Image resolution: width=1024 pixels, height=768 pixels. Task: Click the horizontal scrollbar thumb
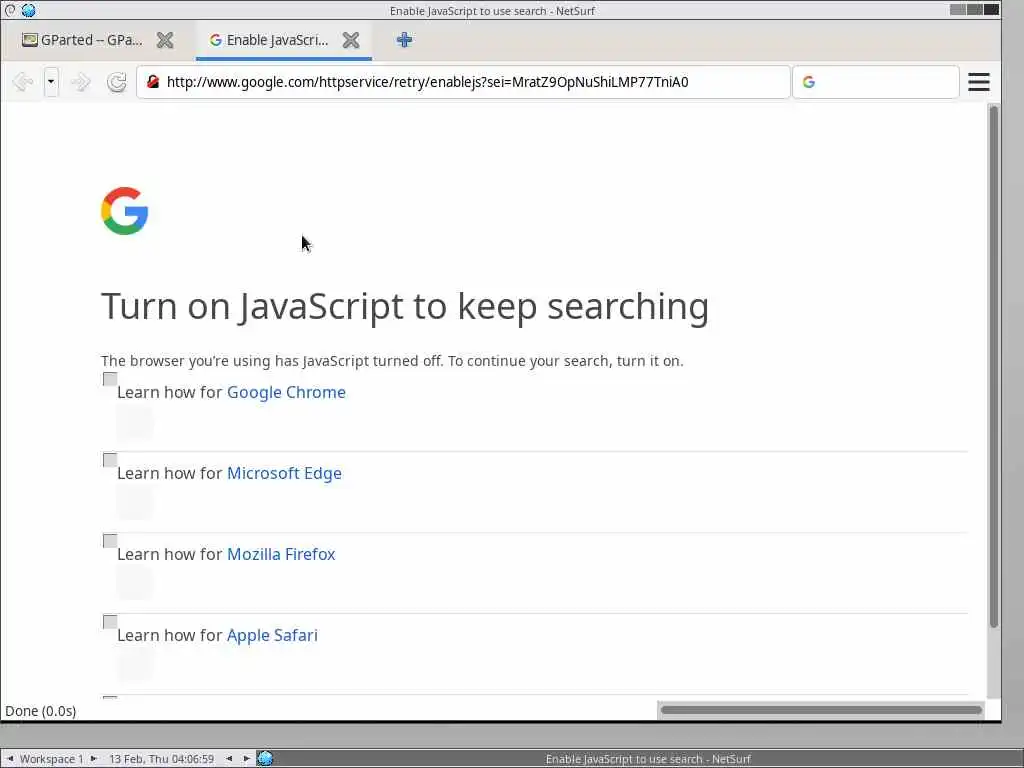click(821, 710)
